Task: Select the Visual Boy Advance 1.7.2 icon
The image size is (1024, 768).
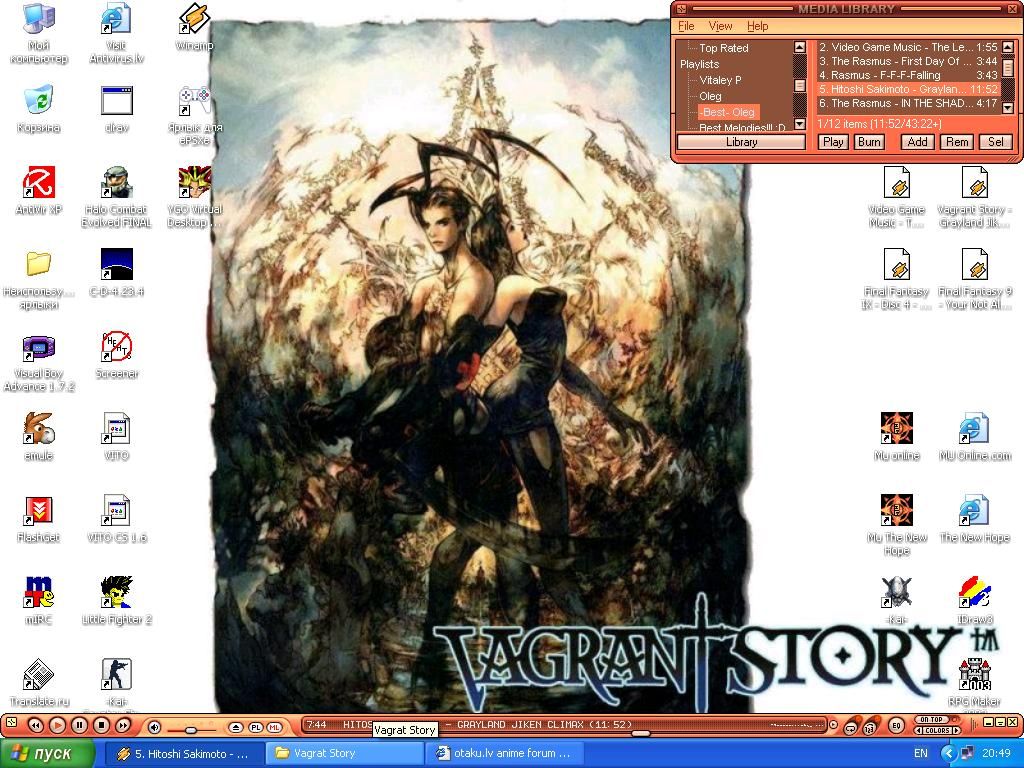Action: pos(39,362)
